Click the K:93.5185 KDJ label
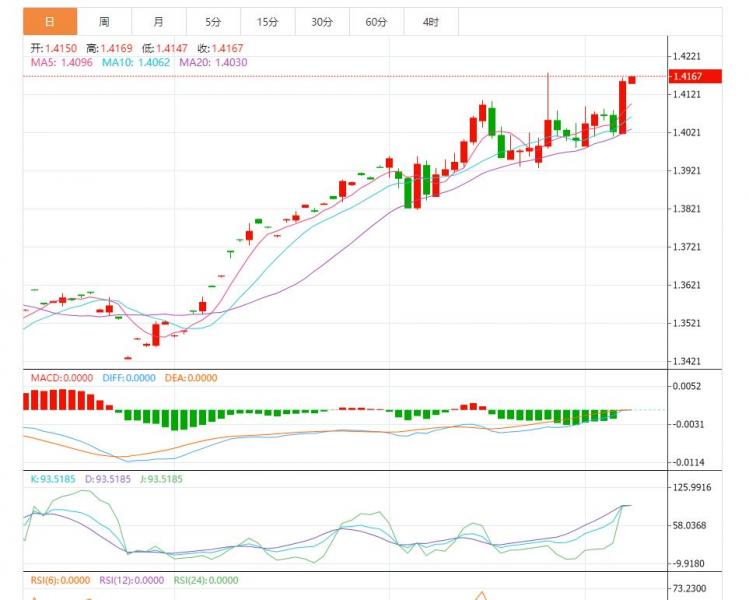749x600 pixels. pyautogui.click(x=53, y=479)
